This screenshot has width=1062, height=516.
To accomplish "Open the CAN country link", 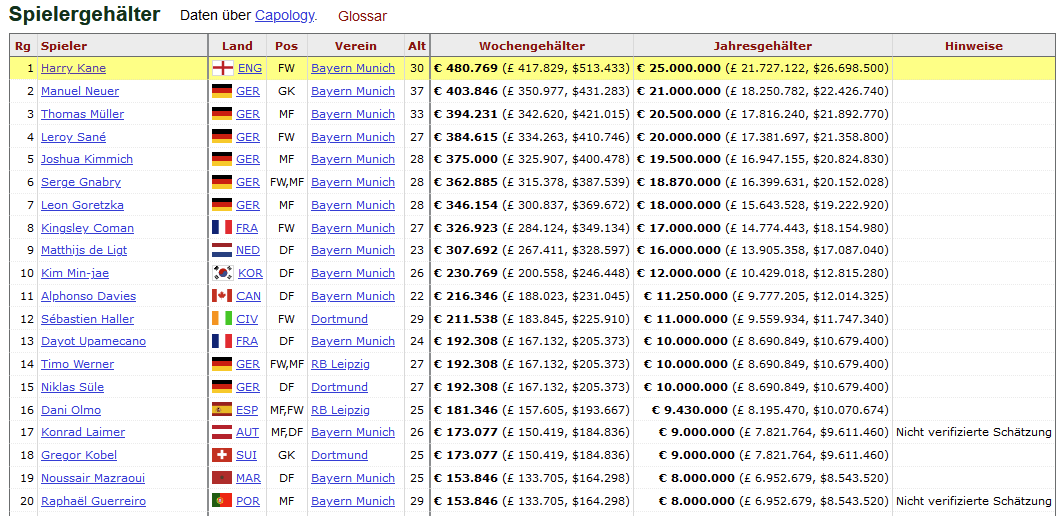I will (249, 297).
